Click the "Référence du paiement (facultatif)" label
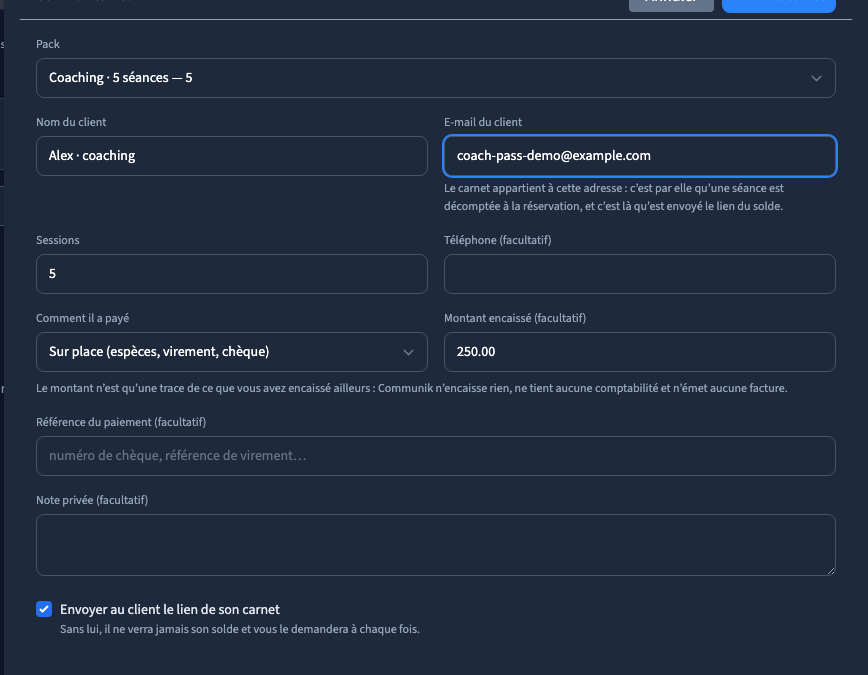Viewport: 868px width, 675px height. 121,422
